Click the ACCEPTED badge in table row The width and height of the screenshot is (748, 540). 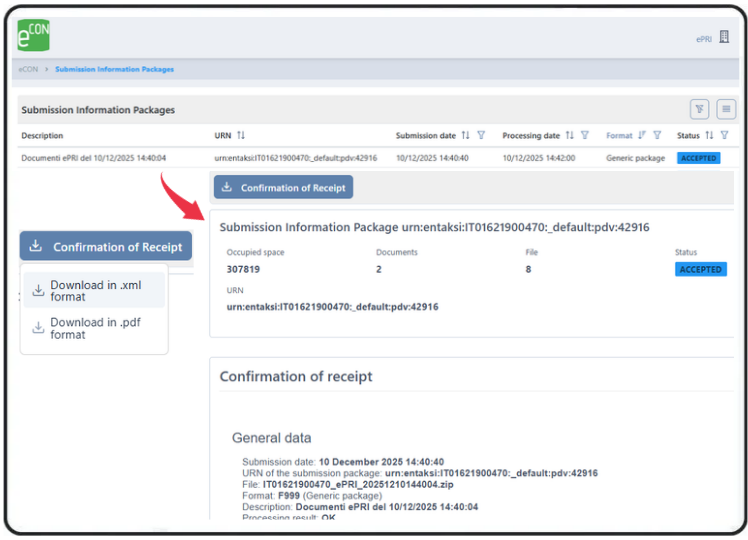coord(698,158)
